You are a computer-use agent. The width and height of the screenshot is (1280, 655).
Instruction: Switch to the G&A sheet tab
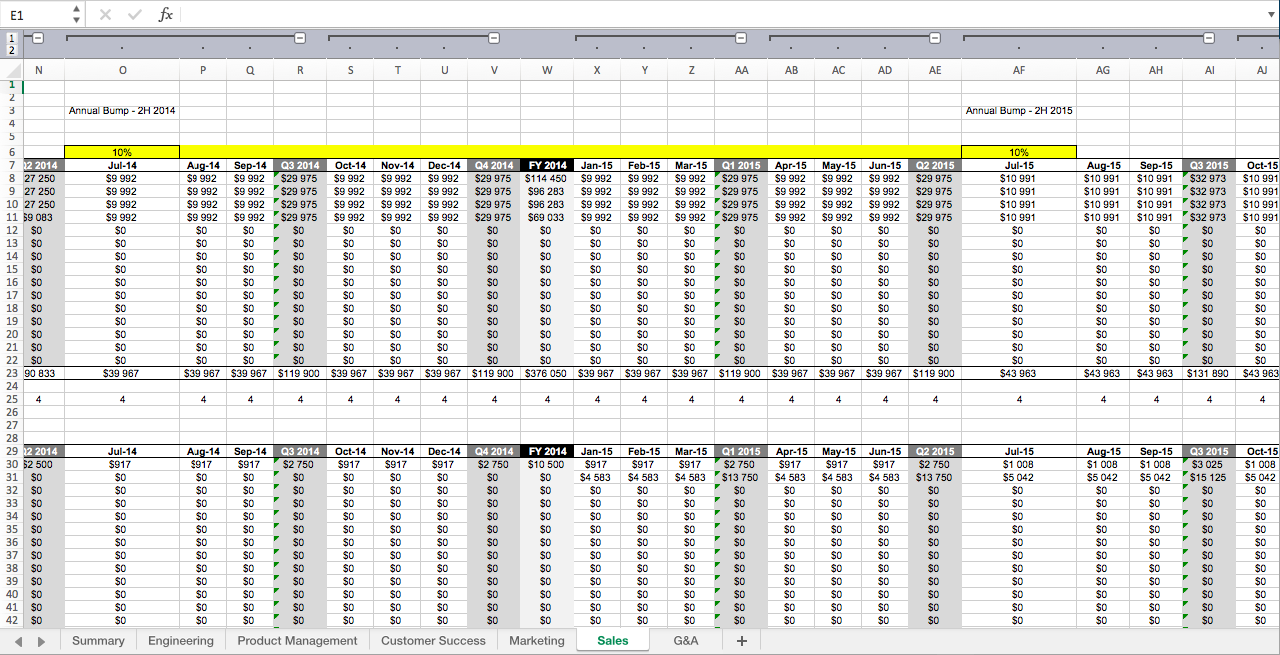686,641
